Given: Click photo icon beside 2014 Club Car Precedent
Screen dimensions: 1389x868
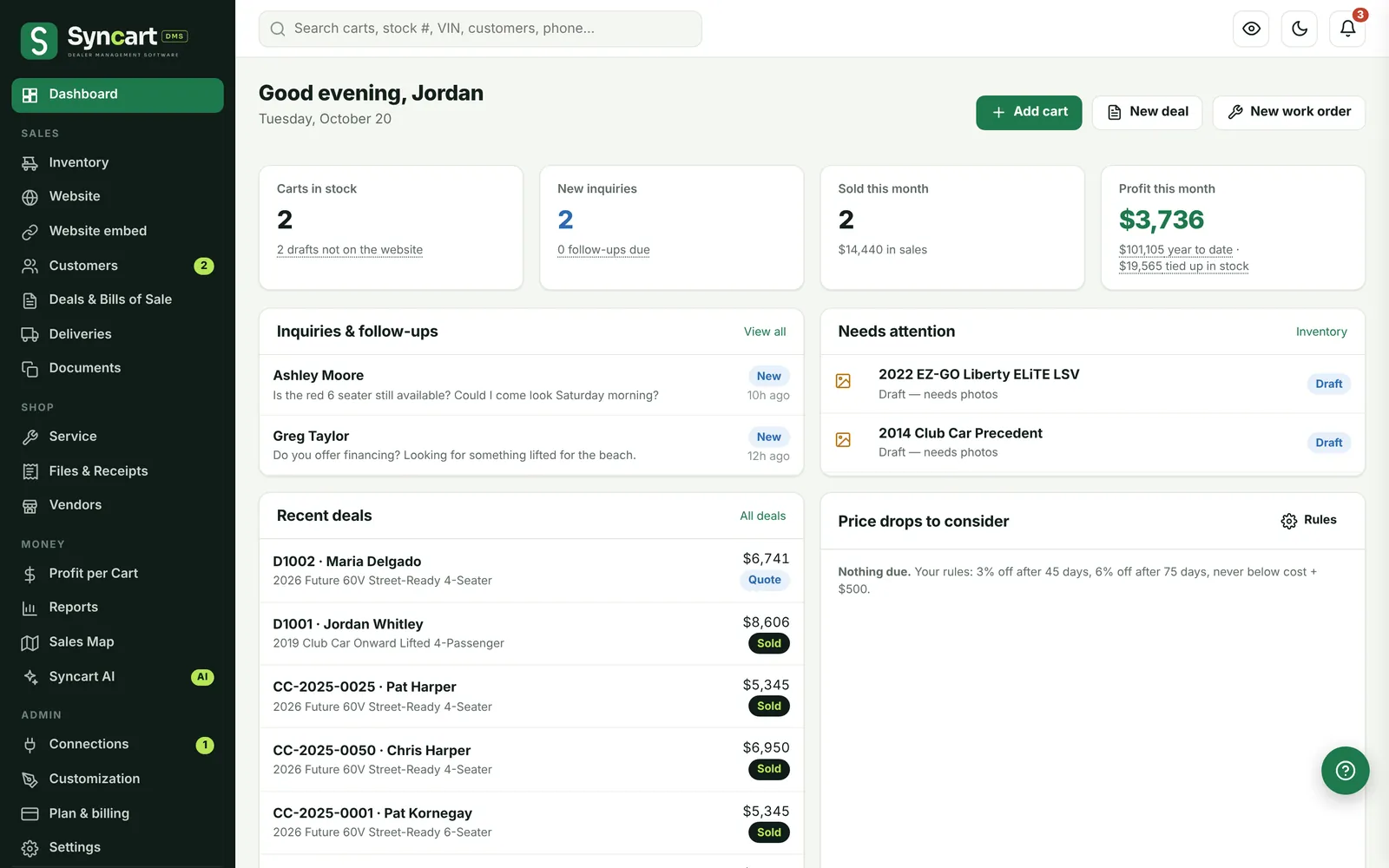Looking at the screenshot, I should 843,440.
